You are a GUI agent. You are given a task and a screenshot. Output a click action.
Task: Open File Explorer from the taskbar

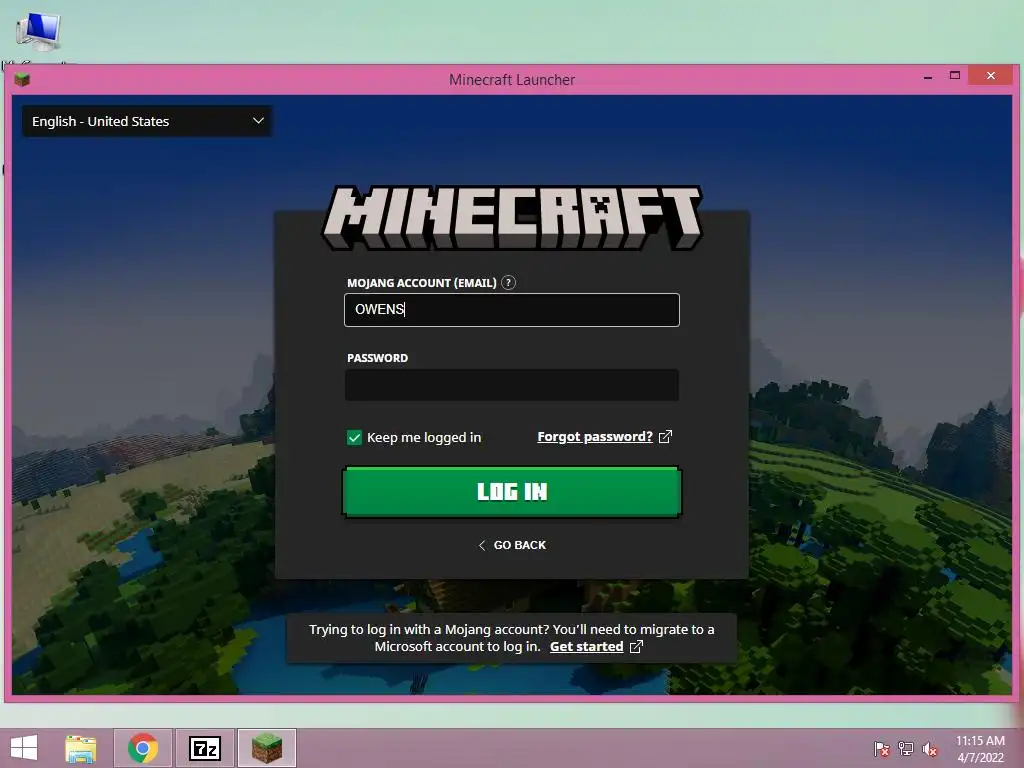pos(80,748)
